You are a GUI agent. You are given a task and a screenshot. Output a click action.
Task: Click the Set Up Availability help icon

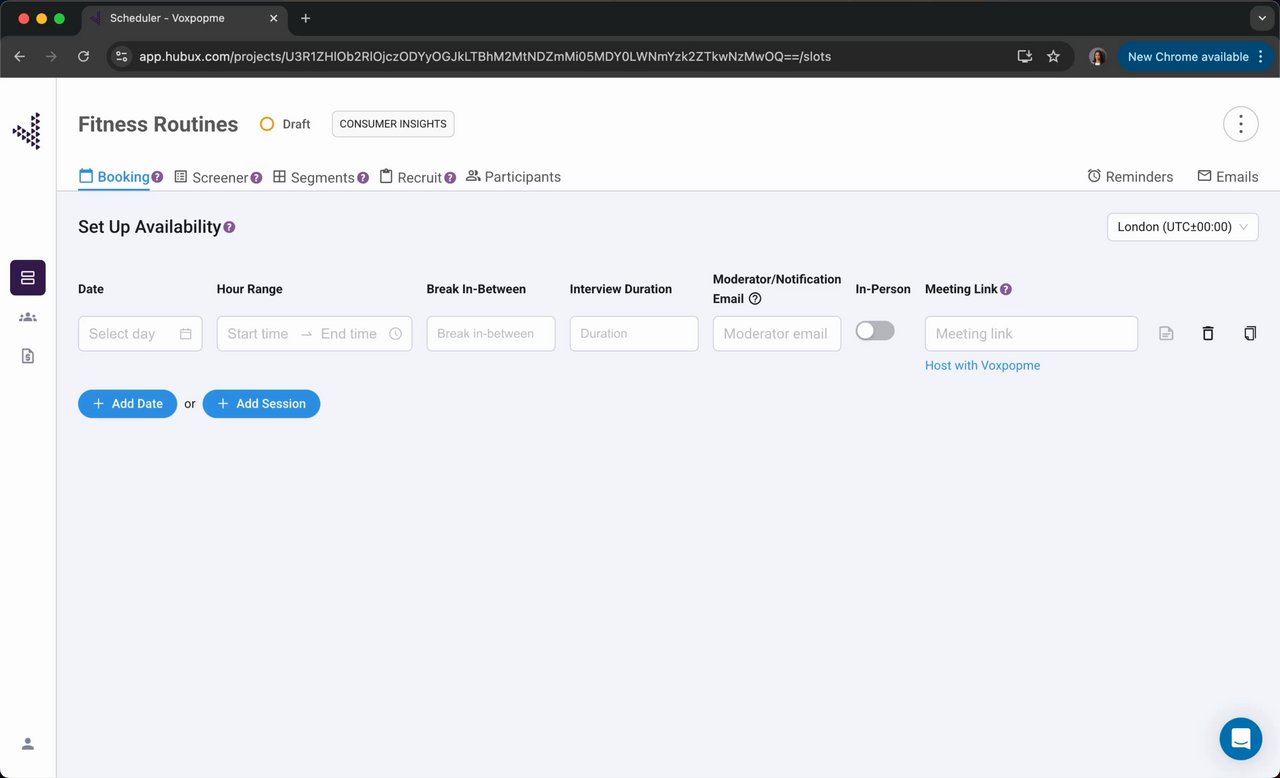point(229,227)
